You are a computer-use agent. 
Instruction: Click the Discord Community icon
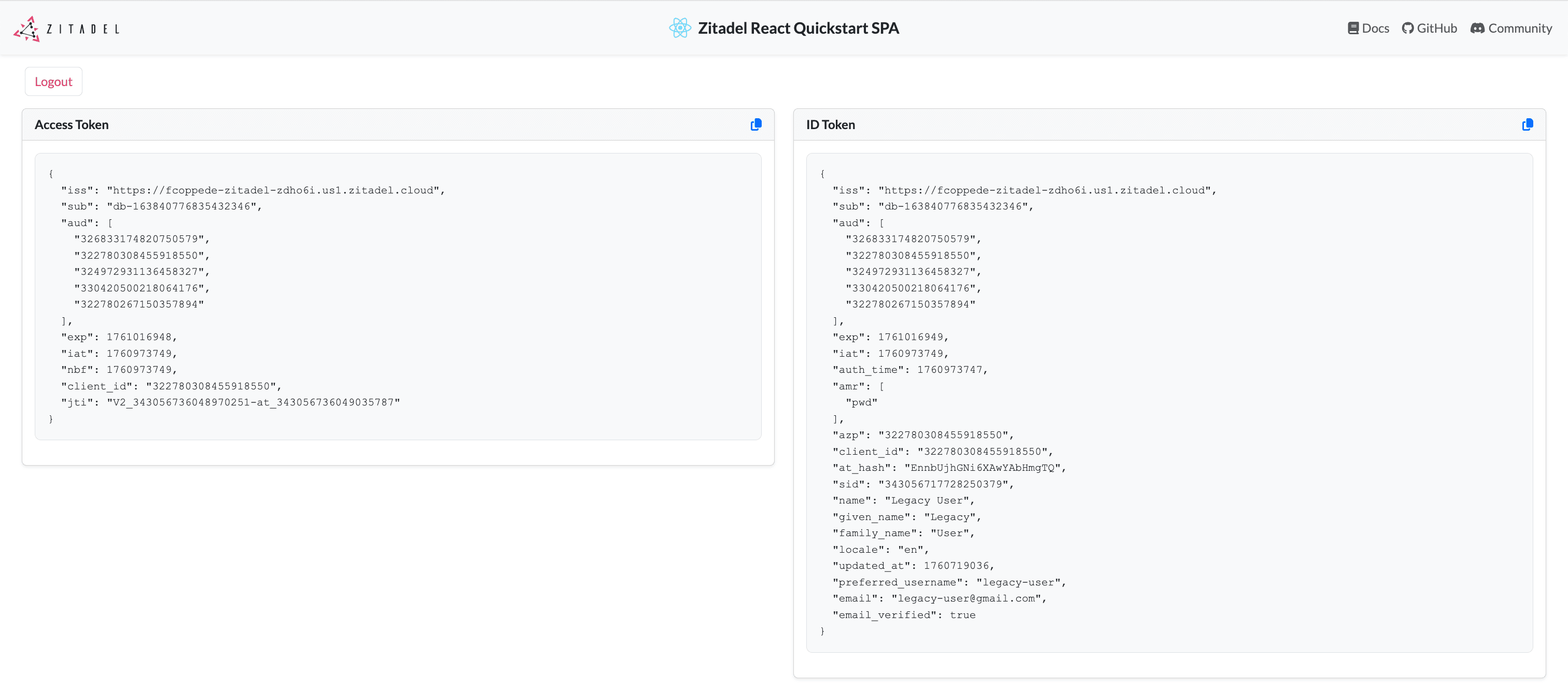[1477, 28]
